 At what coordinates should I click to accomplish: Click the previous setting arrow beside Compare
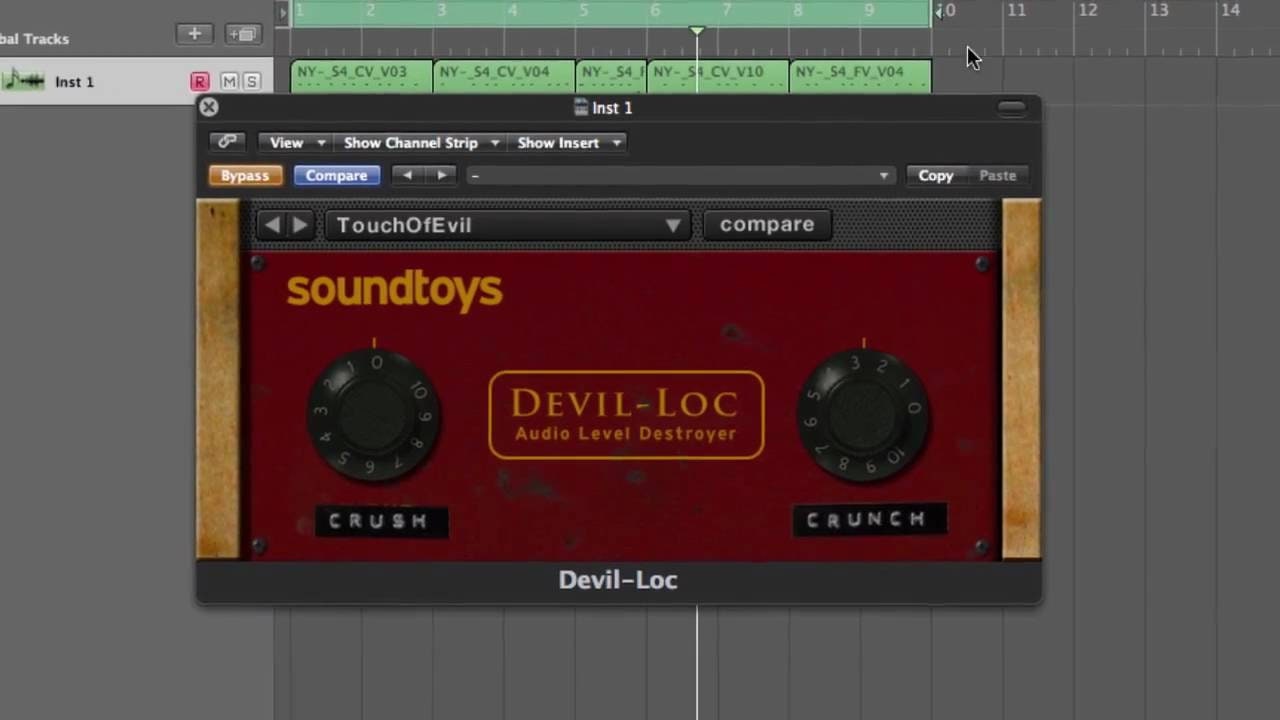point(406,175)
